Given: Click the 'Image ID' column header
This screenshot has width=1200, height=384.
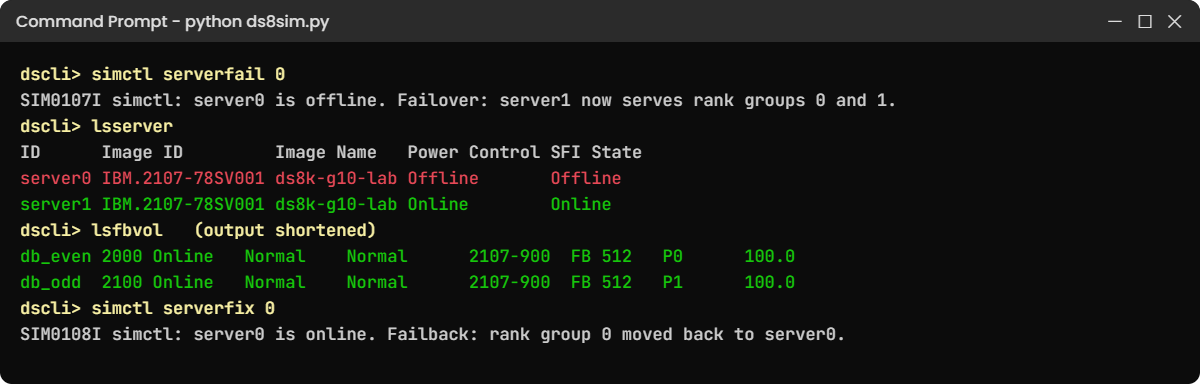Looking at the screenshot, I should pos(142,153).
